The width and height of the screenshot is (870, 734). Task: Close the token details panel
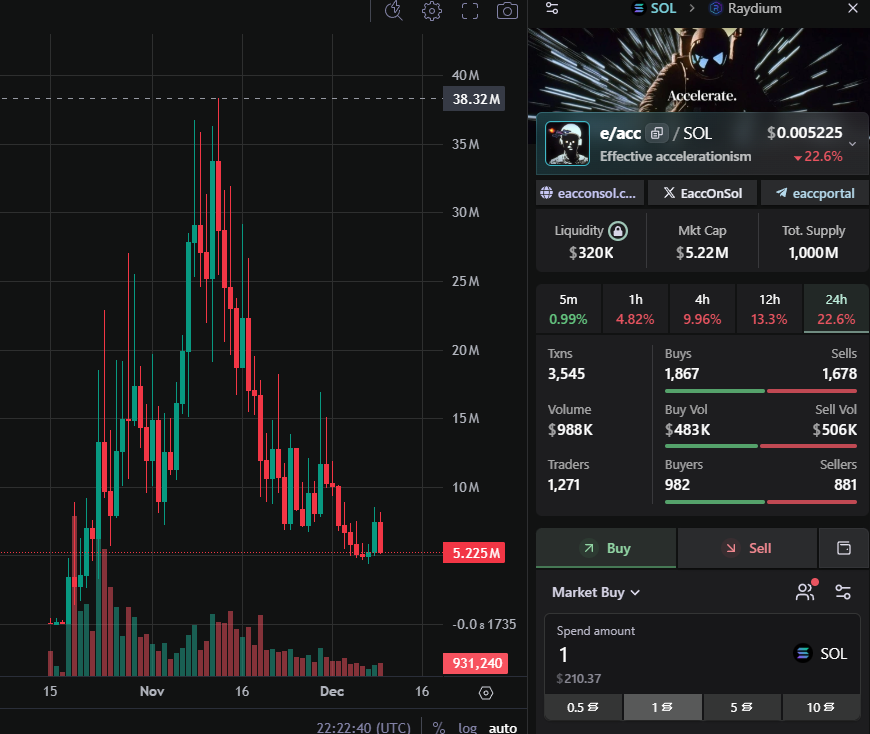[853, 8]
